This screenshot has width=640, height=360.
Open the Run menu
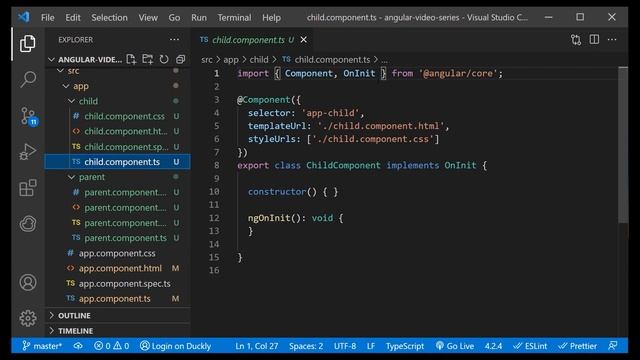click(199, 18)
